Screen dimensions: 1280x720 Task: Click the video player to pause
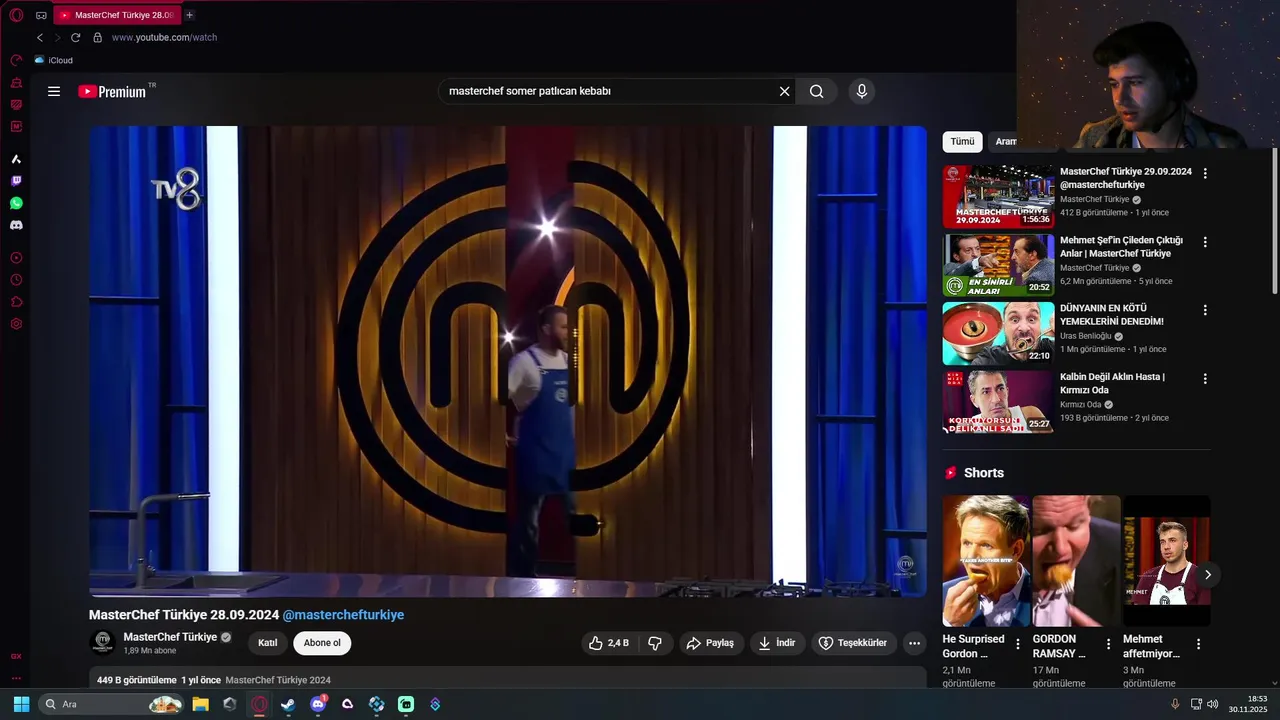pos(508,361)
